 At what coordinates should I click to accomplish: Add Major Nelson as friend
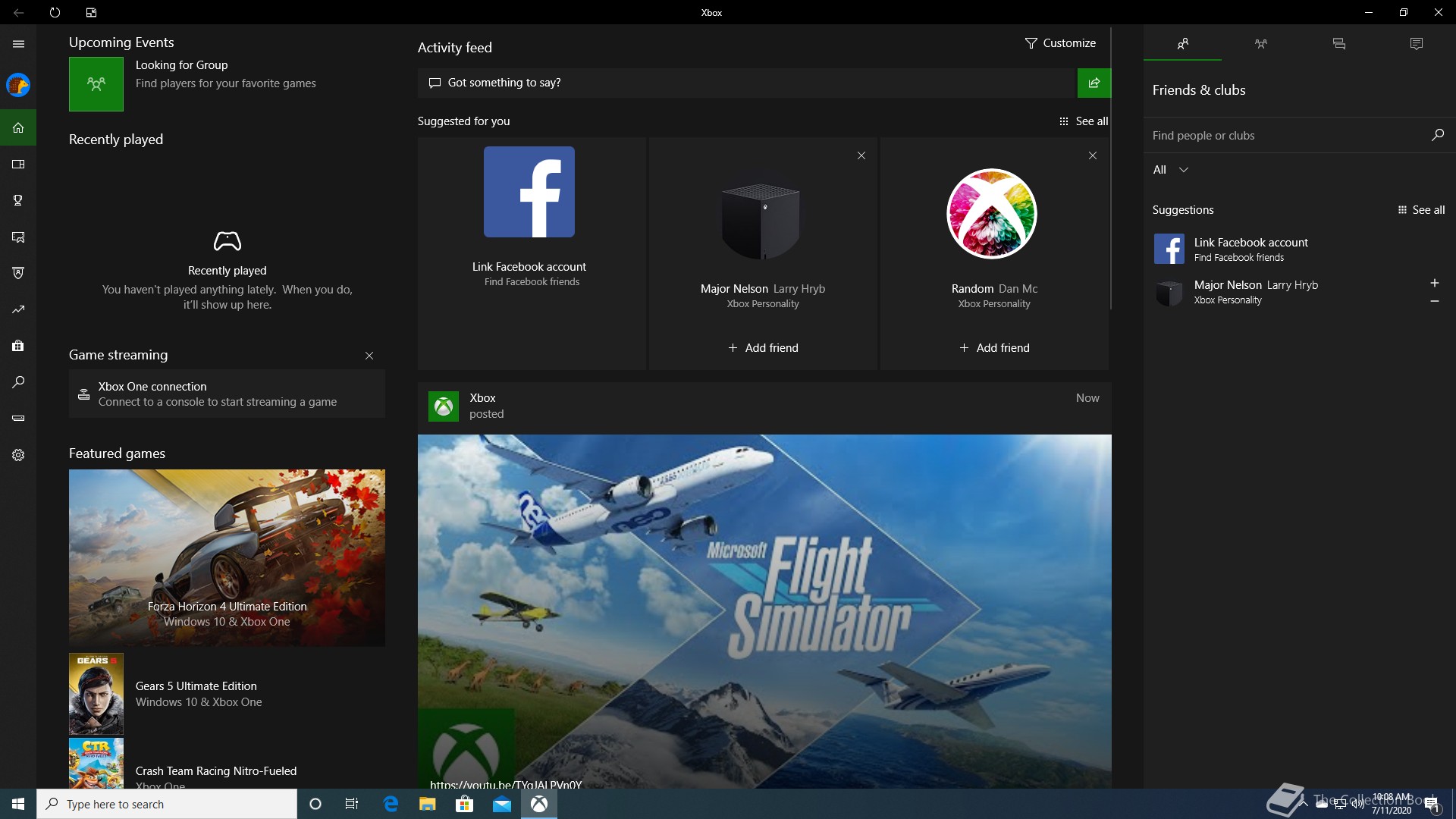pyautogui.click(x=763, y=348)
